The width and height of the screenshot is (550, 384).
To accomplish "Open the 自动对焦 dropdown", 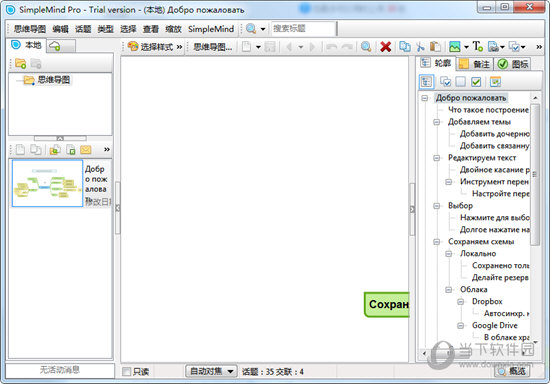I will (211, 371).
